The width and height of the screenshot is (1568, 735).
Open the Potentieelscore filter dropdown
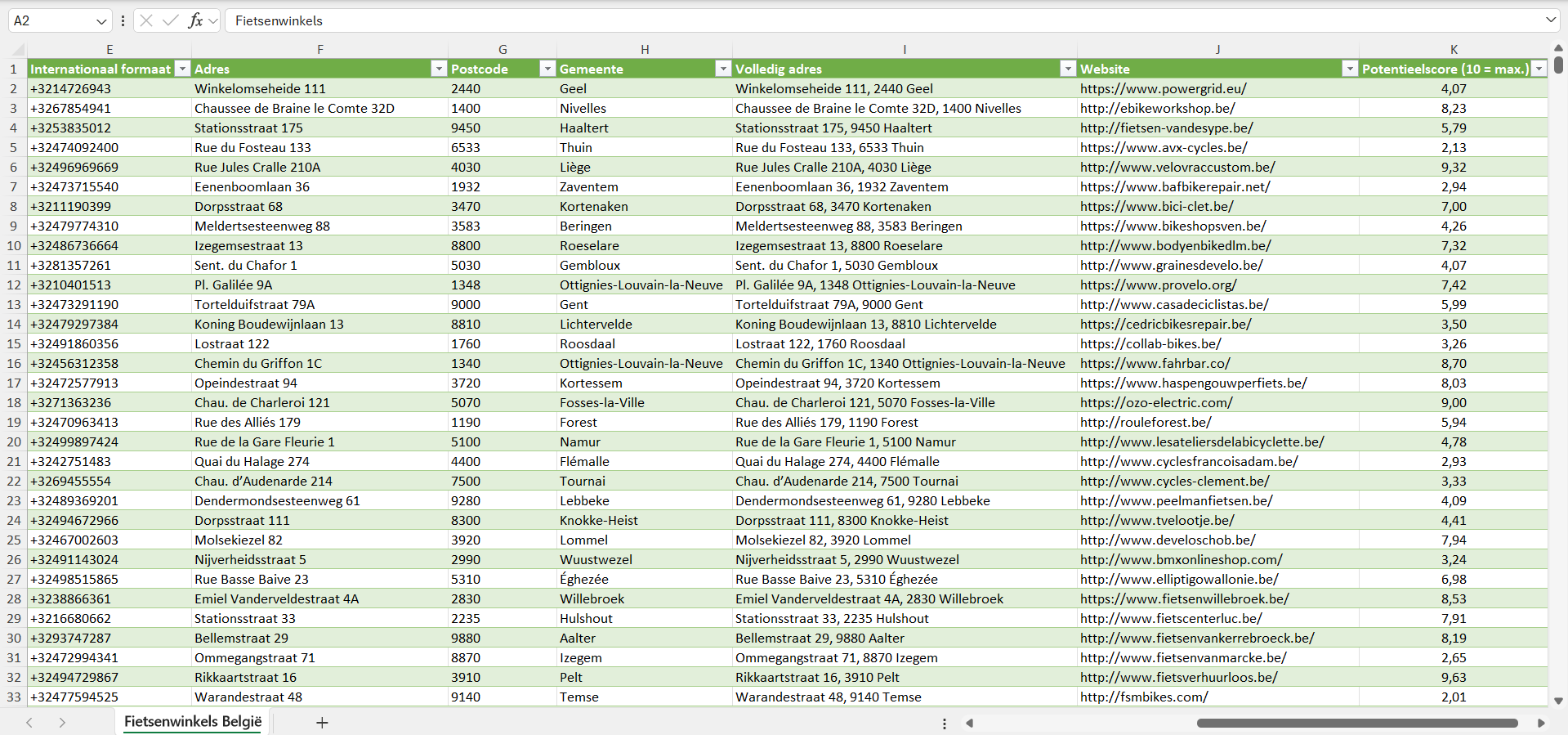pos(1539,69)
